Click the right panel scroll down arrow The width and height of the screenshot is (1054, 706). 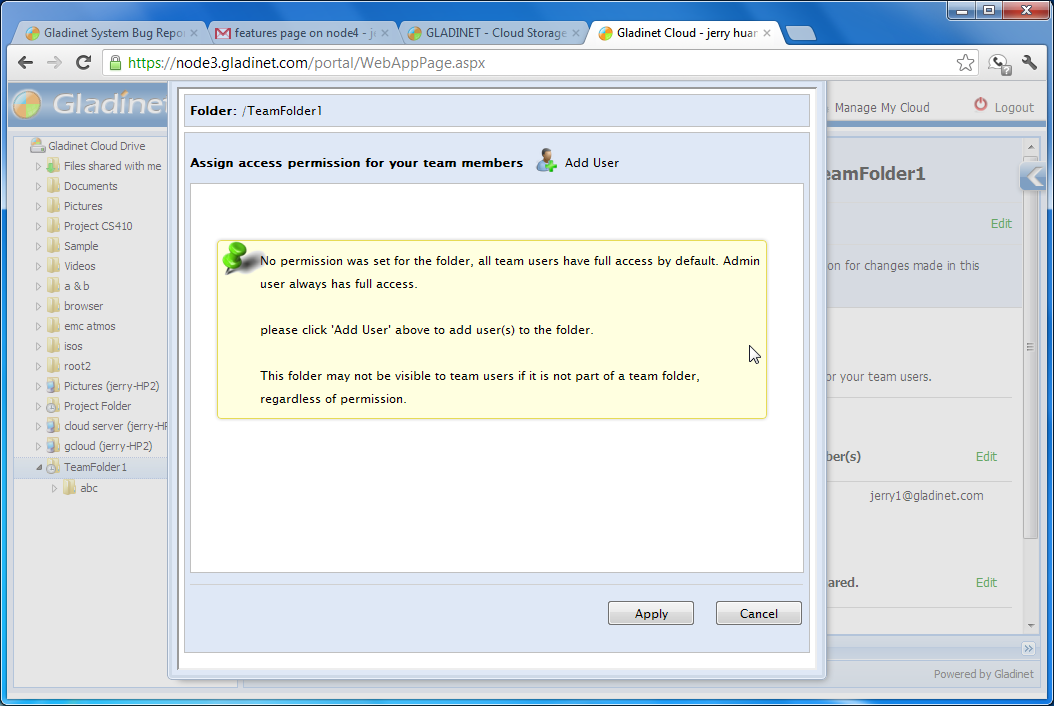pyautogui.click(x=1031, y=625)
